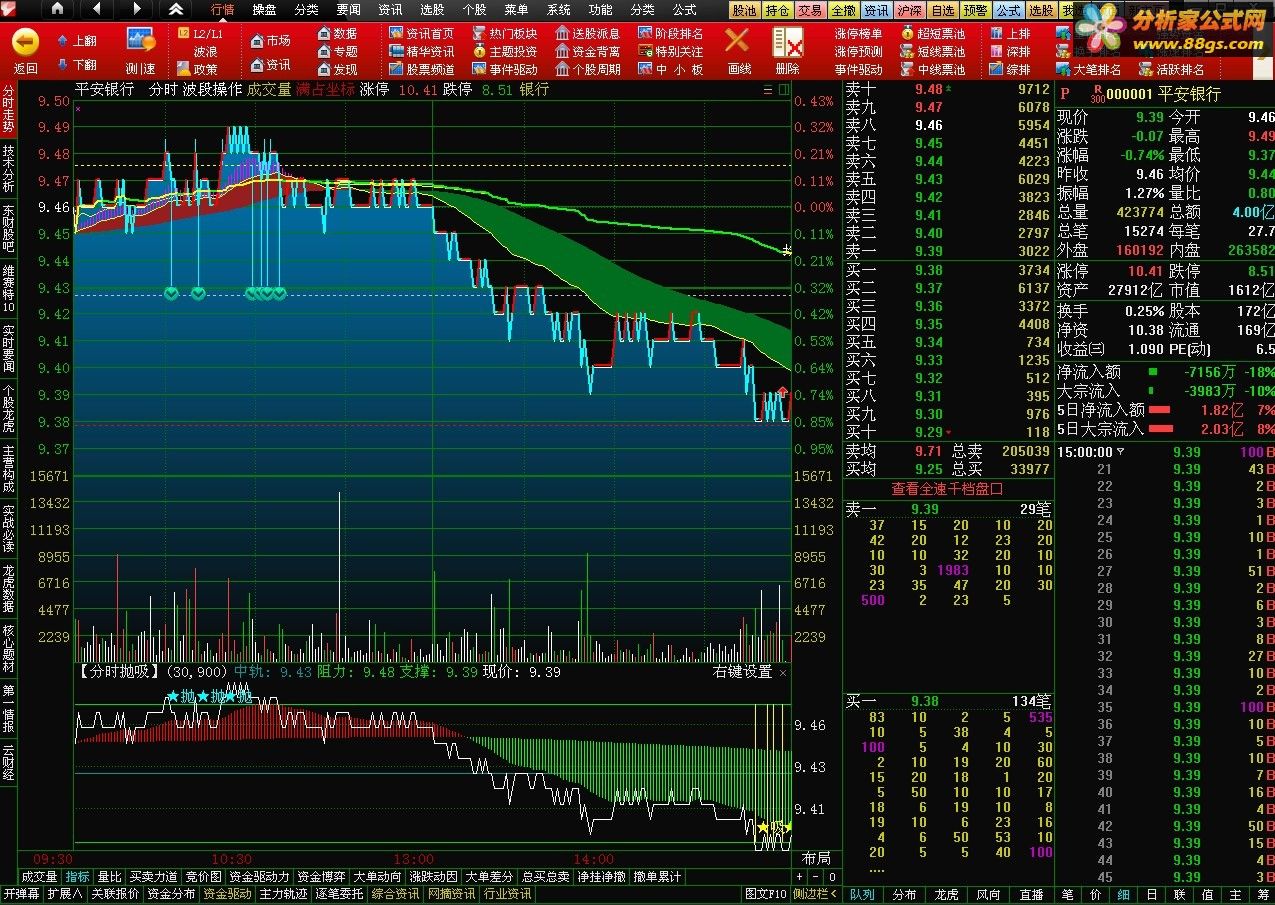Open 上排 ranking icon
The image size is (1275, 905).
[x=997, y=33]
